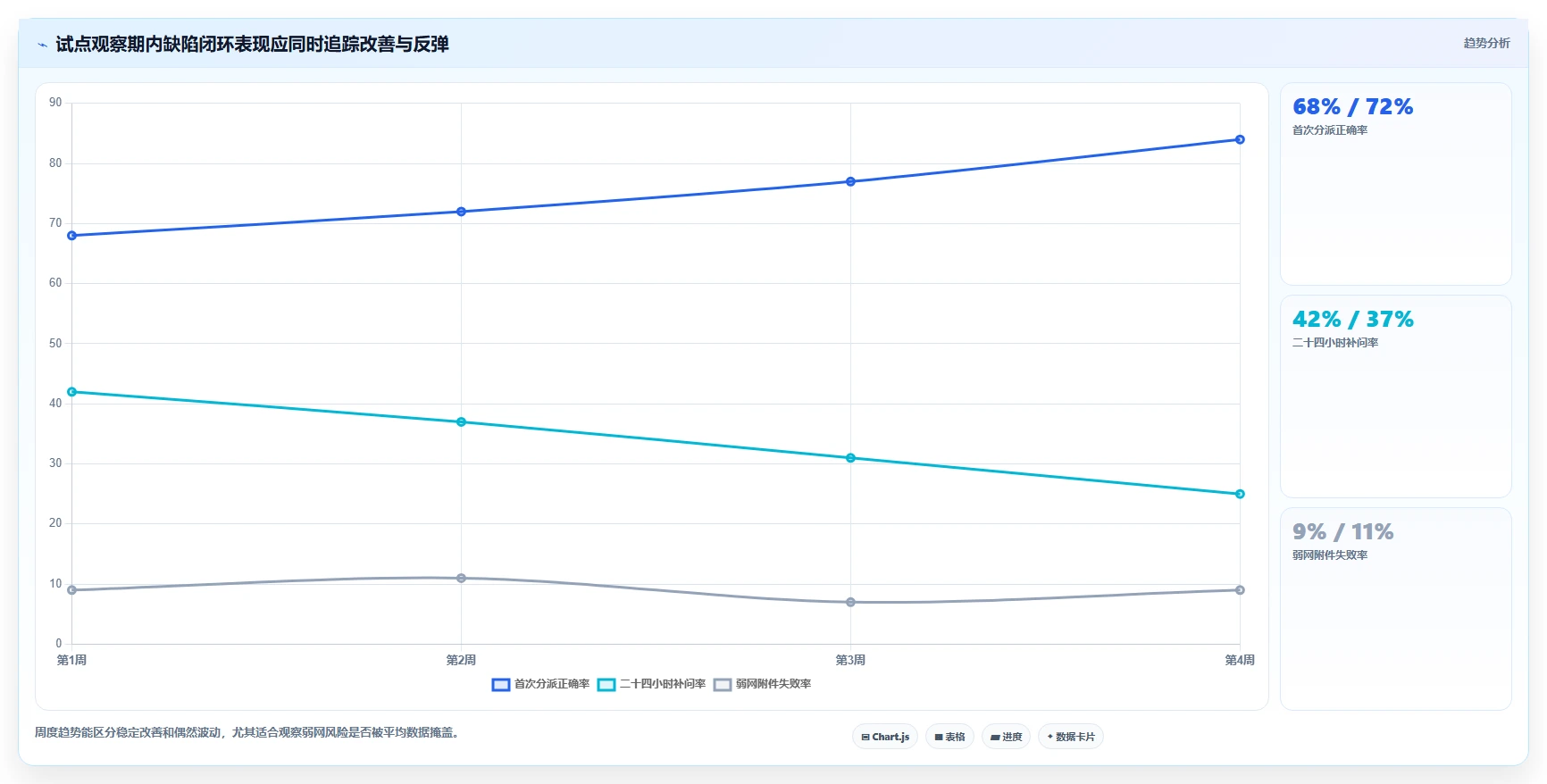Click the gray data point at 第1周
This screenshot has width=1547, height=784.
pyautogui.click(x=72, y=590)
